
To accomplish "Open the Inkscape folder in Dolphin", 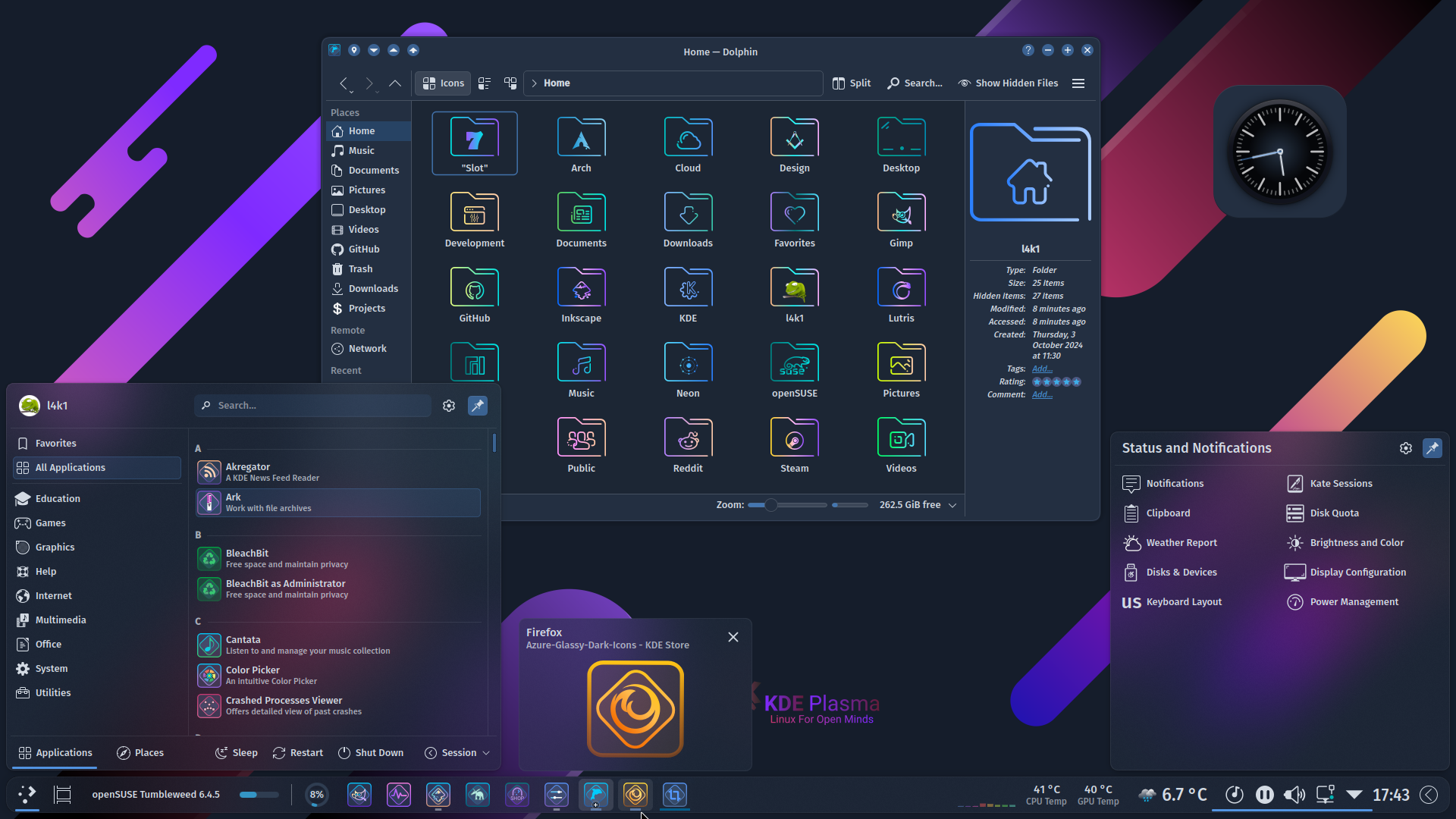I will pos(581,295).
